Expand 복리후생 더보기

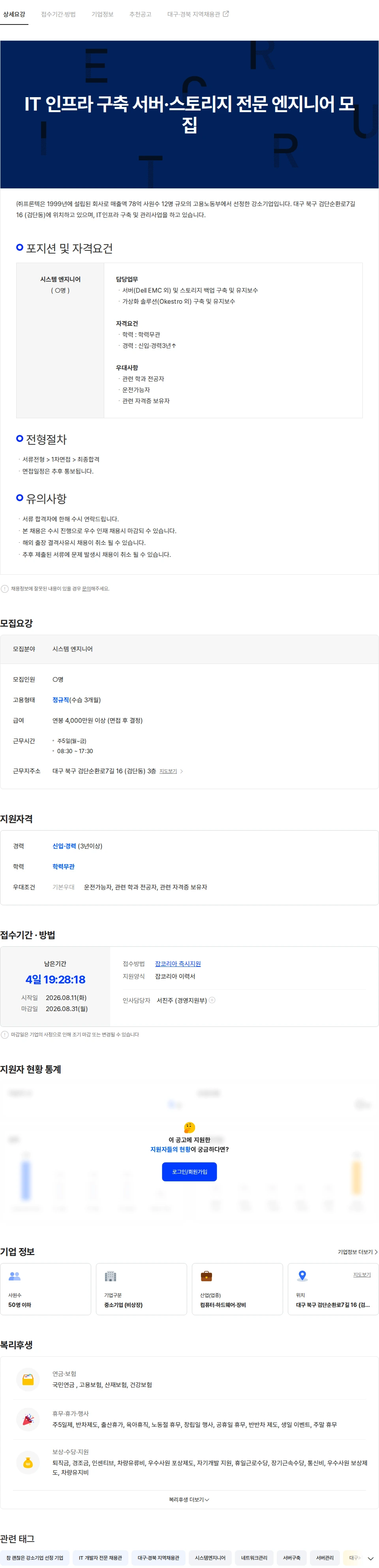(x=189, y=1499)
